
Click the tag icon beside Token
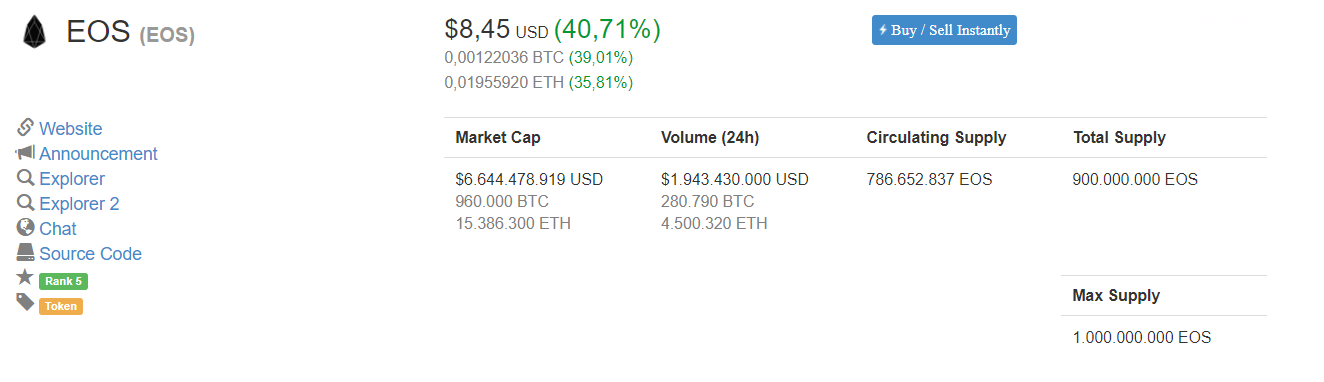[26, 302]
